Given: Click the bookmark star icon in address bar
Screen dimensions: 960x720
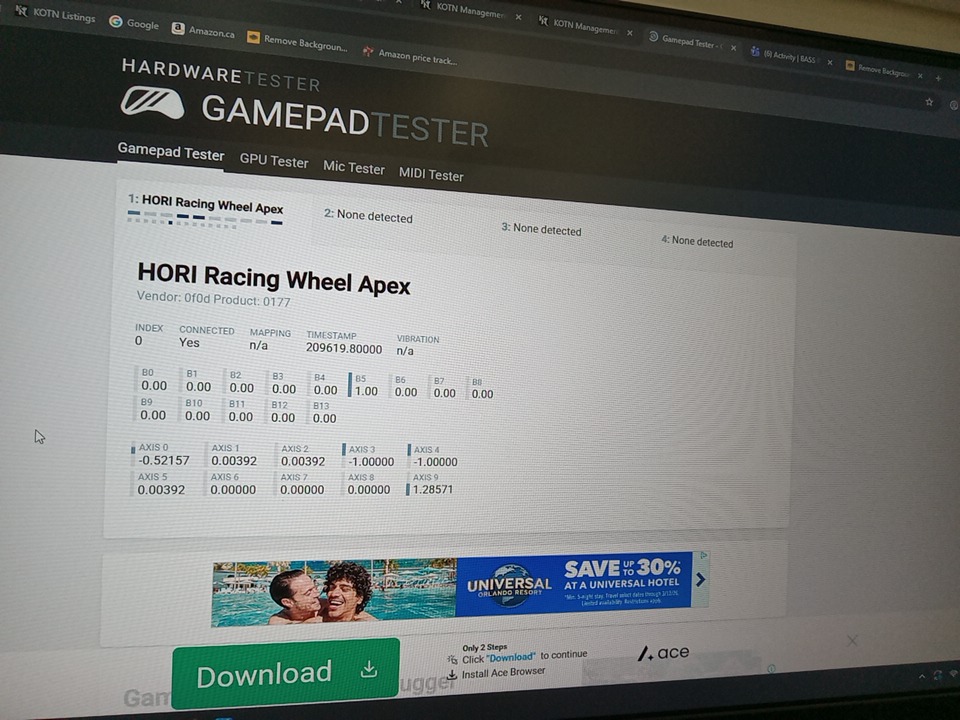Looking at the screenshot, I should (929, 101).
